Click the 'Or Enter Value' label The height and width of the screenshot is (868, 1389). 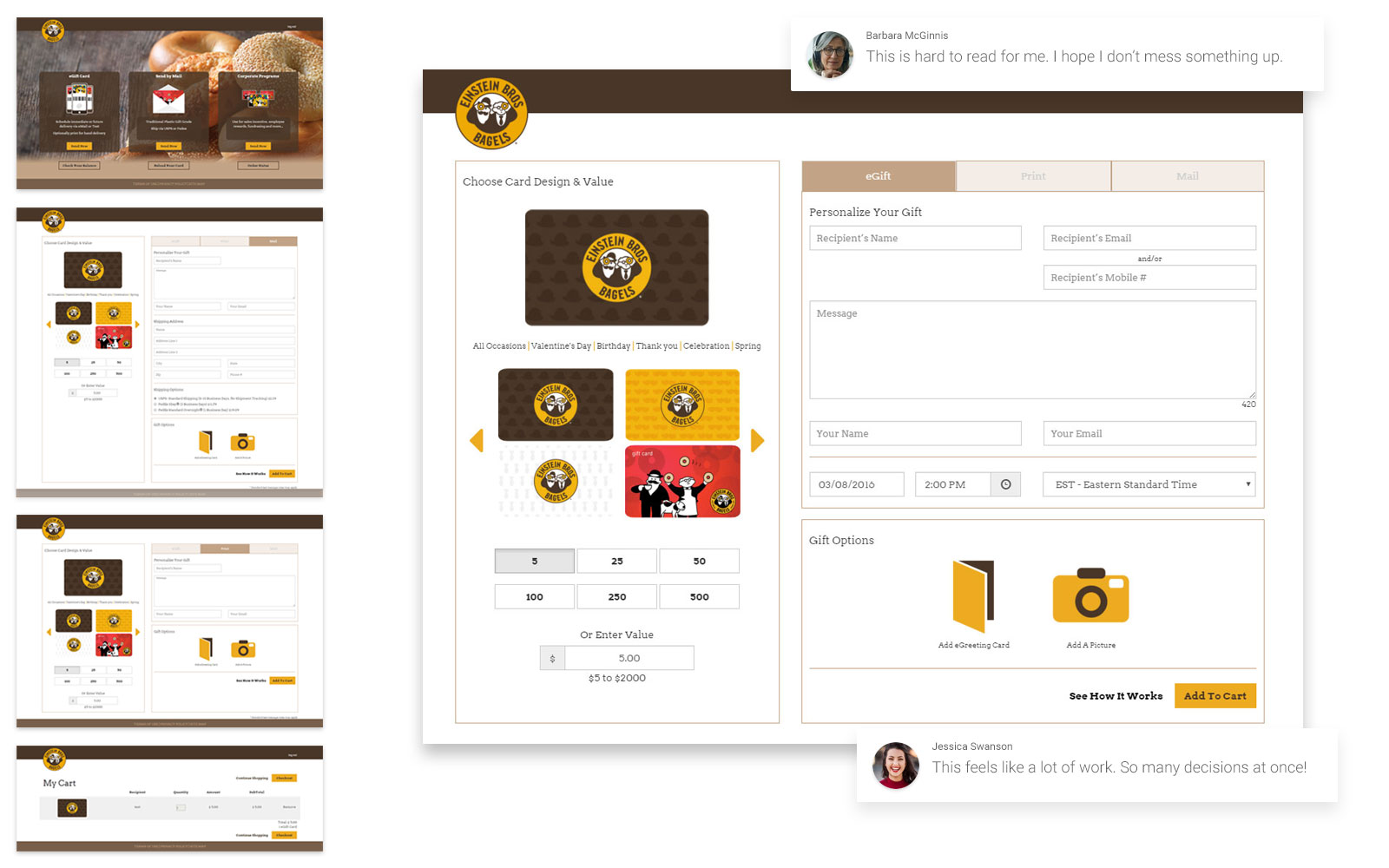point(616,635)
